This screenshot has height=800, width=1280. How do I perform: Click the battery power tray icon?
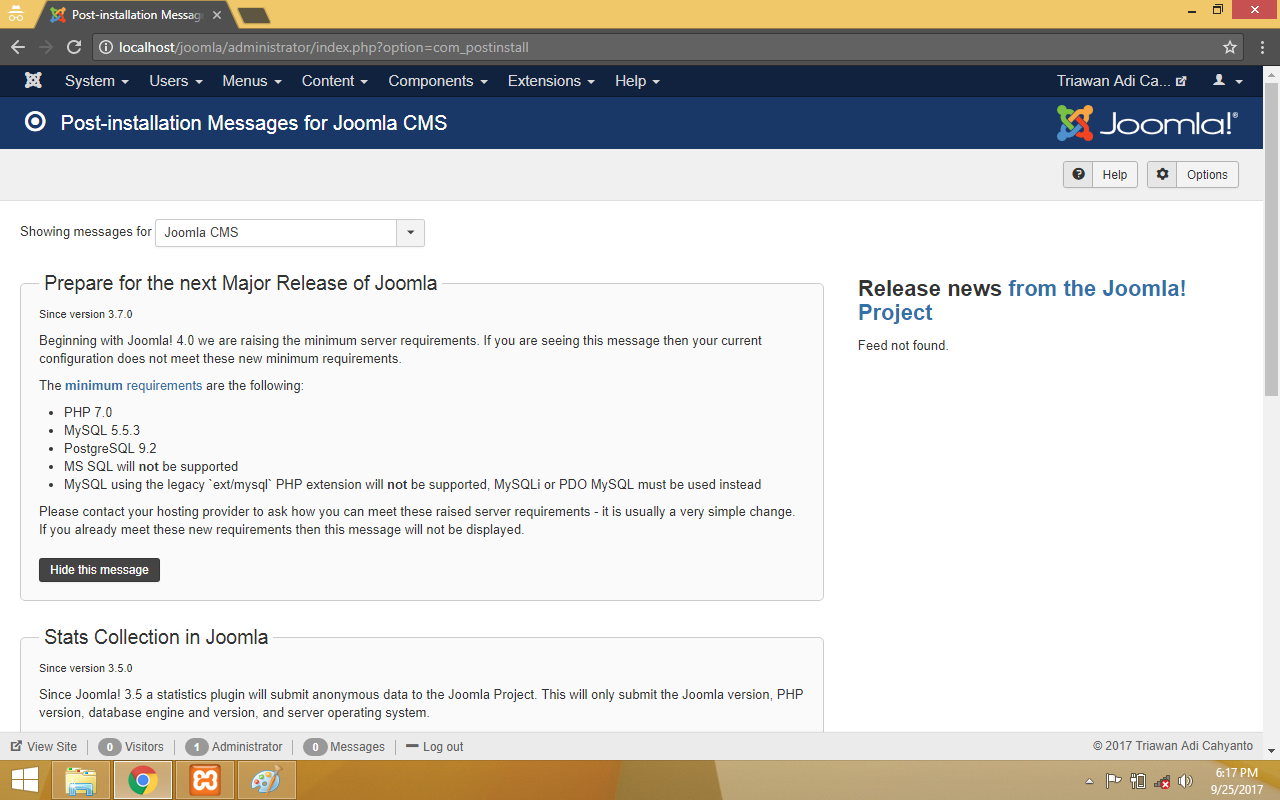(x=1138, y=781)
